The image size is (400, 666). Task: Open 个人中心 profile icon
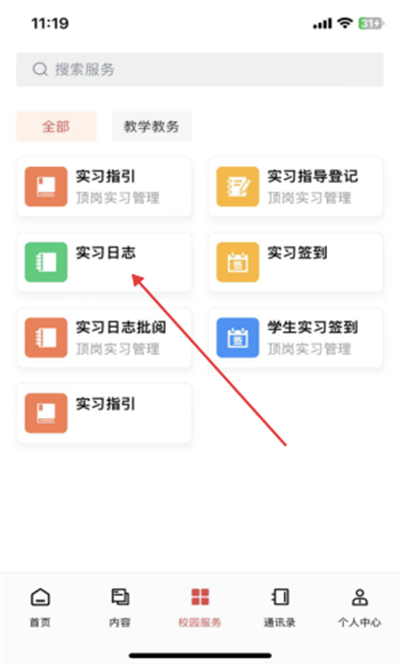(x=360, y=597)
